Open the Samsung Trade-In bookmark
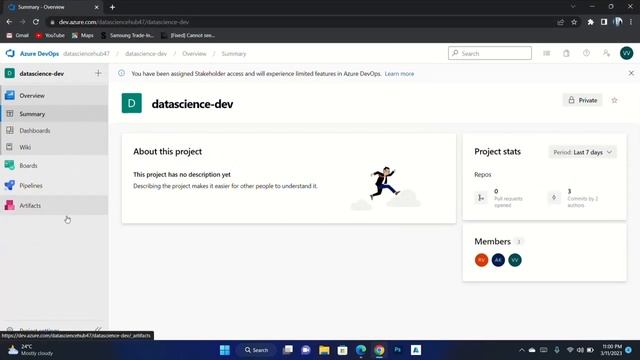This screenshot has width=640, height=360. (x=127, y=36)
